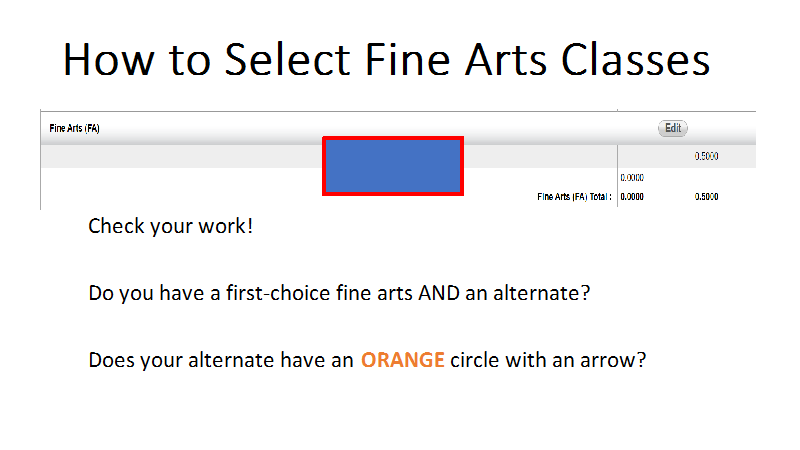Select the 0.5000 value in the gray row
The height and width of the screenshot is (450, 800).
click(x=706, y=156)
